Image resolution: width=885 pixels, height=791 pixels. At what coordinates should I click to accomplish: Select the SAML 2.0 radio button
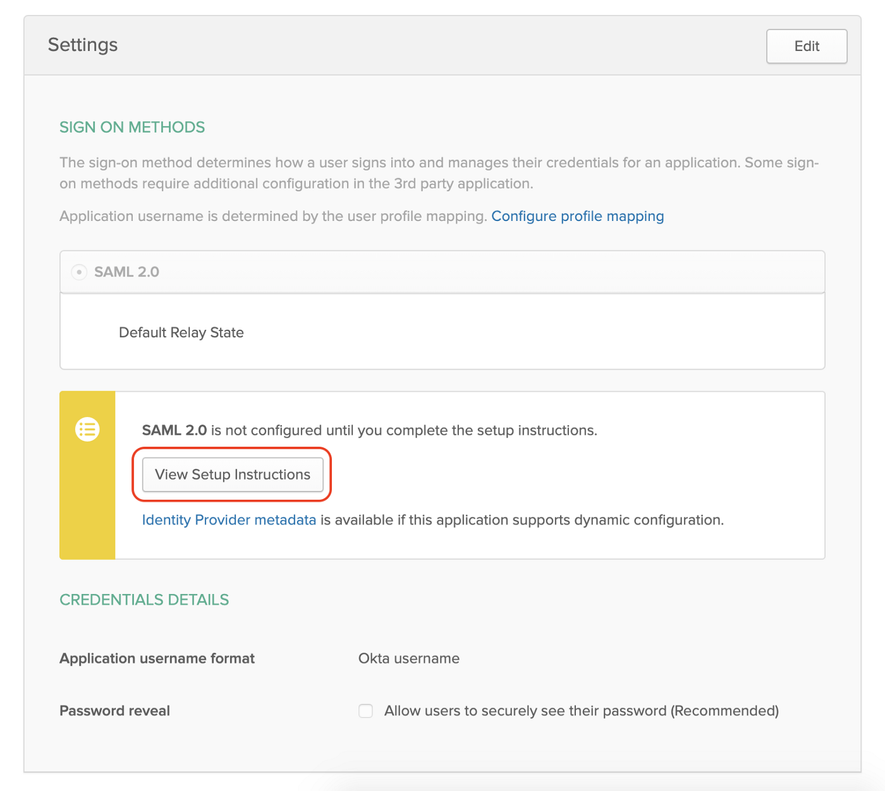(78, 271)
